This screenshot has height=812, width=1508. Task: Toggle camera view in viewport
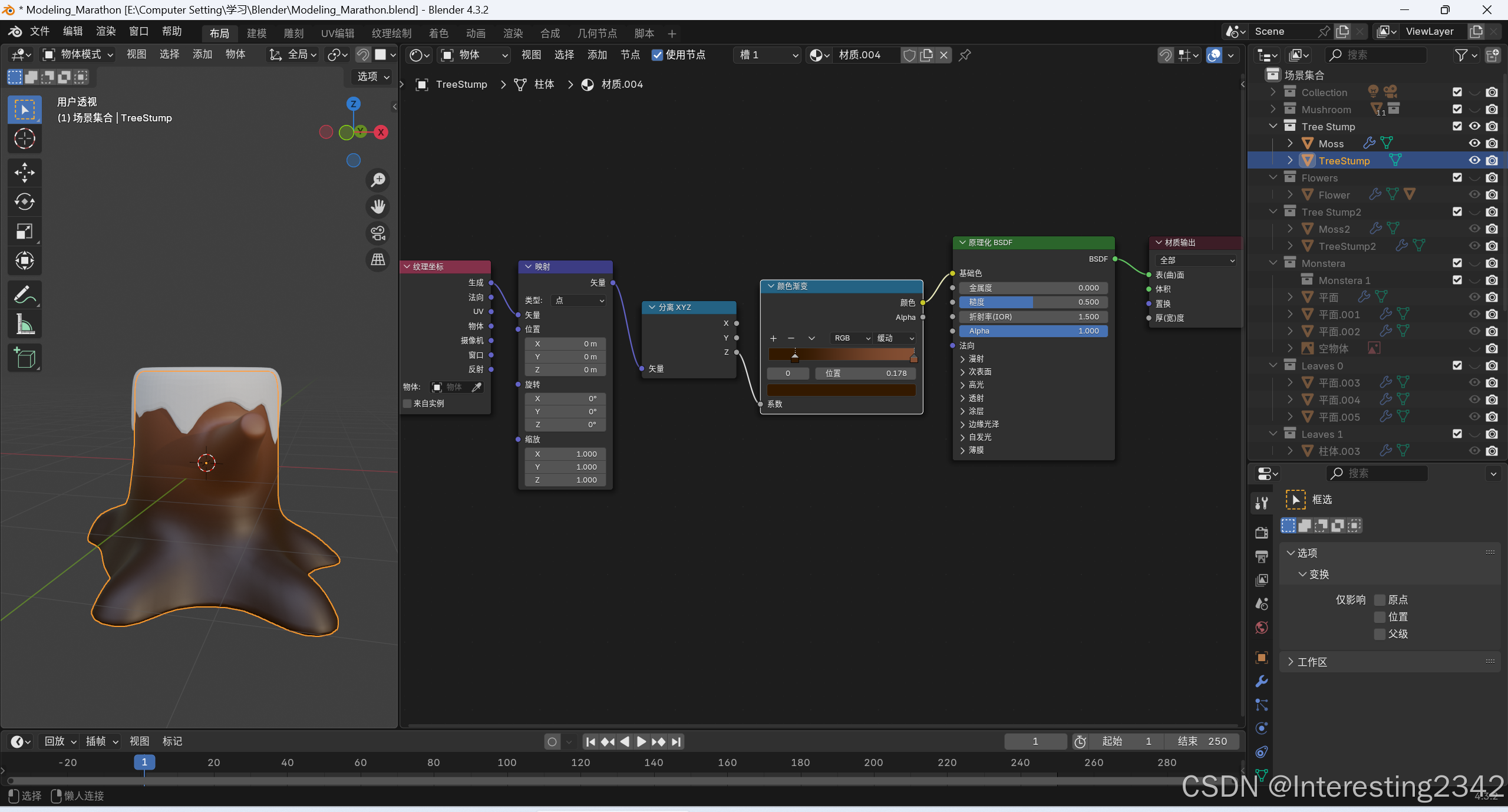pos(378,233)
